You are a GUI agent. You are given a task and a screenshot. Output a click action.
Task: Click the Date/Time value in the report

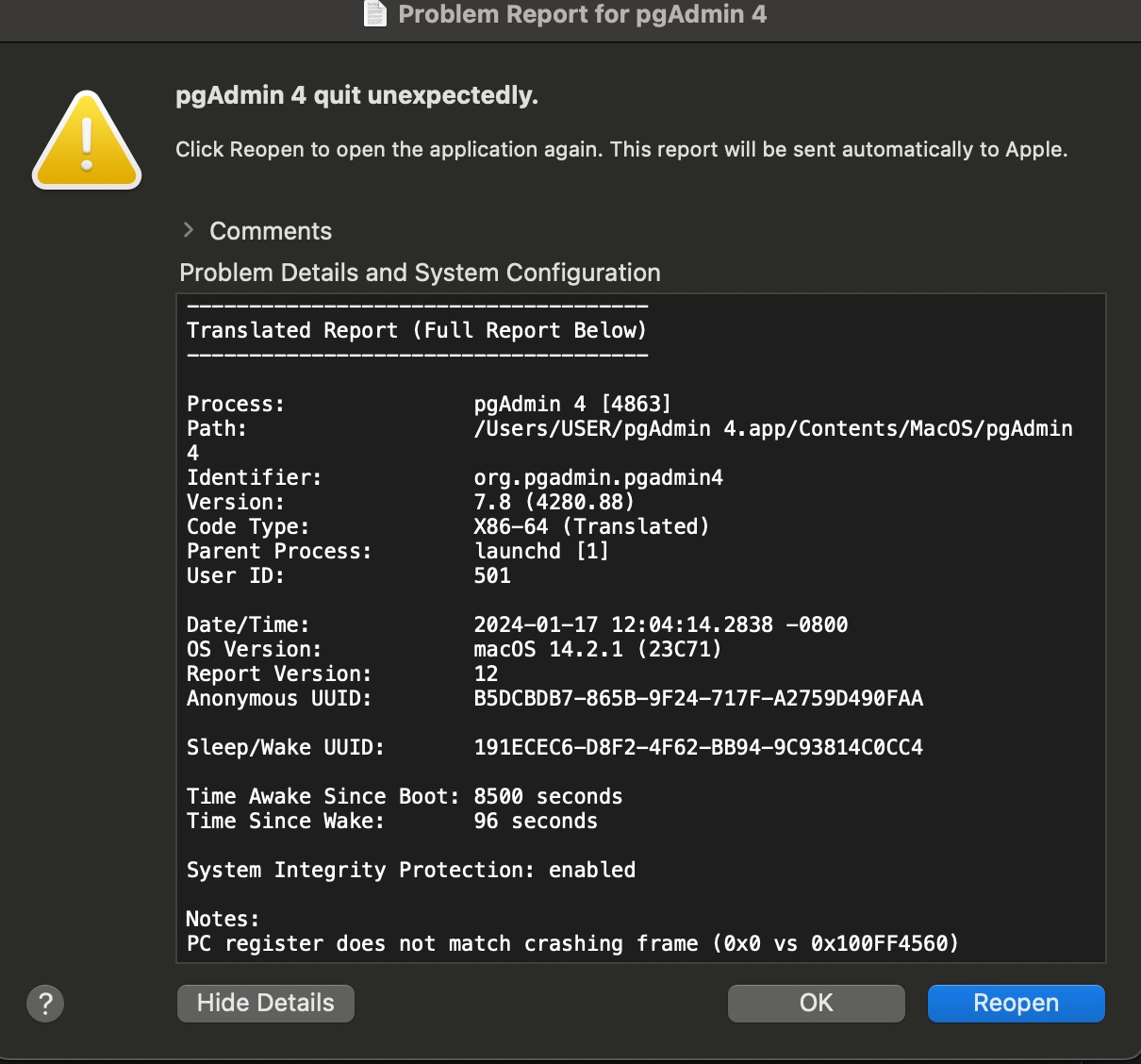660,624
